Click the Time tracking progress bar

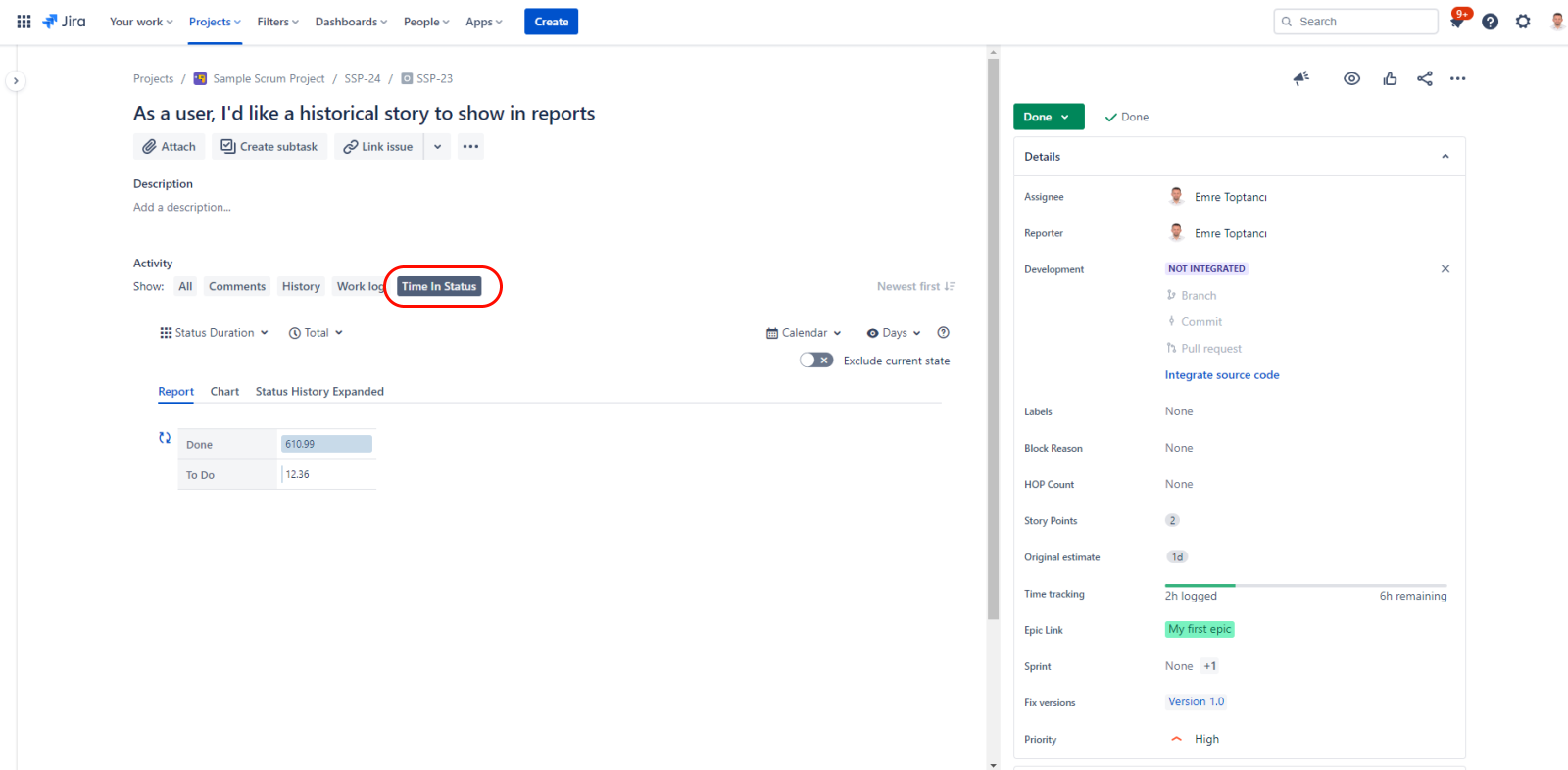coord(1304,585)
